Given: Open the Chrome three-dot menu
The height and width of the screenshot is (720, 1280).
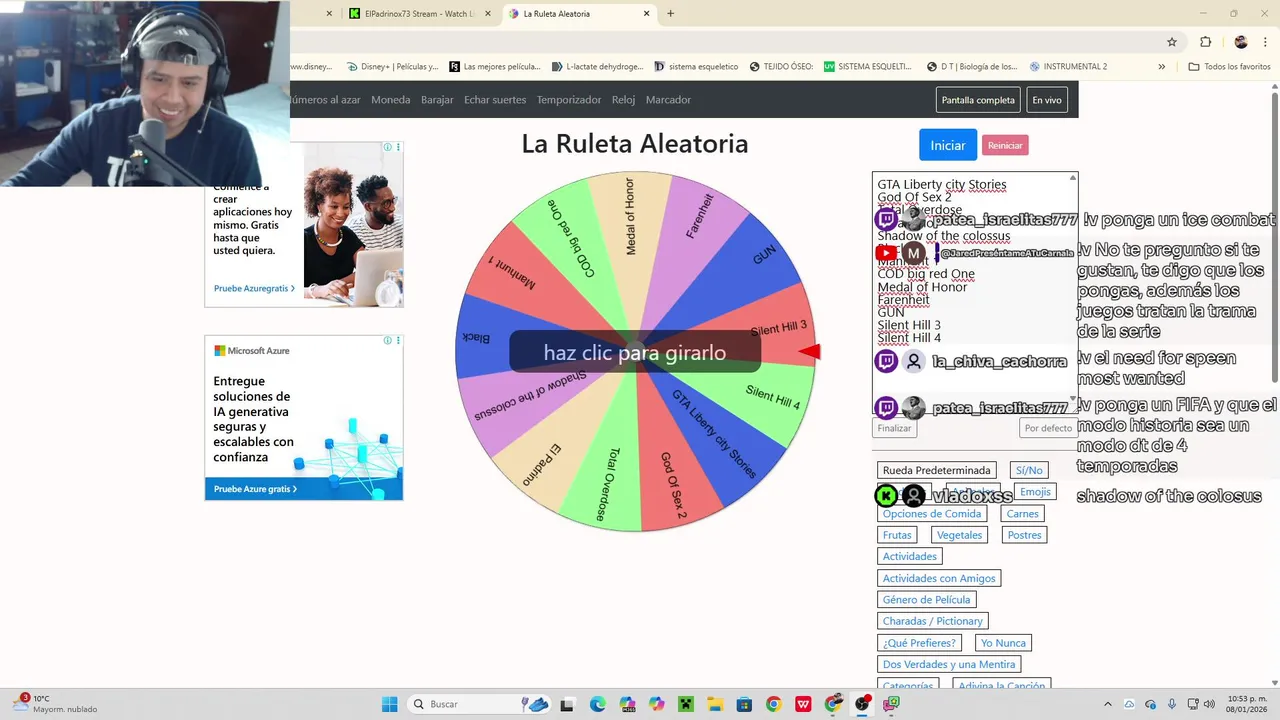Looking at the screenshot, I should [x=1264, y=42].
